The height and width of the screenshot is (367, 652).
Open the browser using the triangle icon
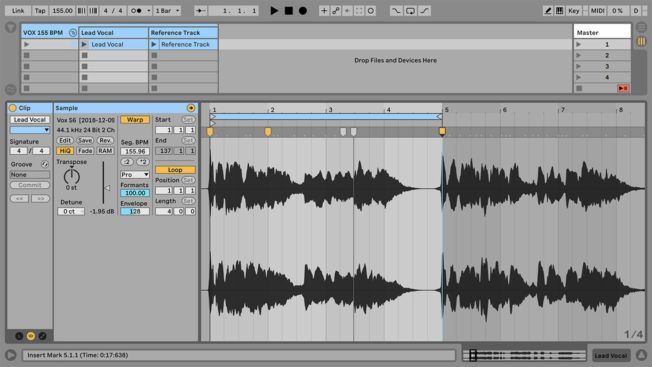pyautogui.click(x=11, y=28)
